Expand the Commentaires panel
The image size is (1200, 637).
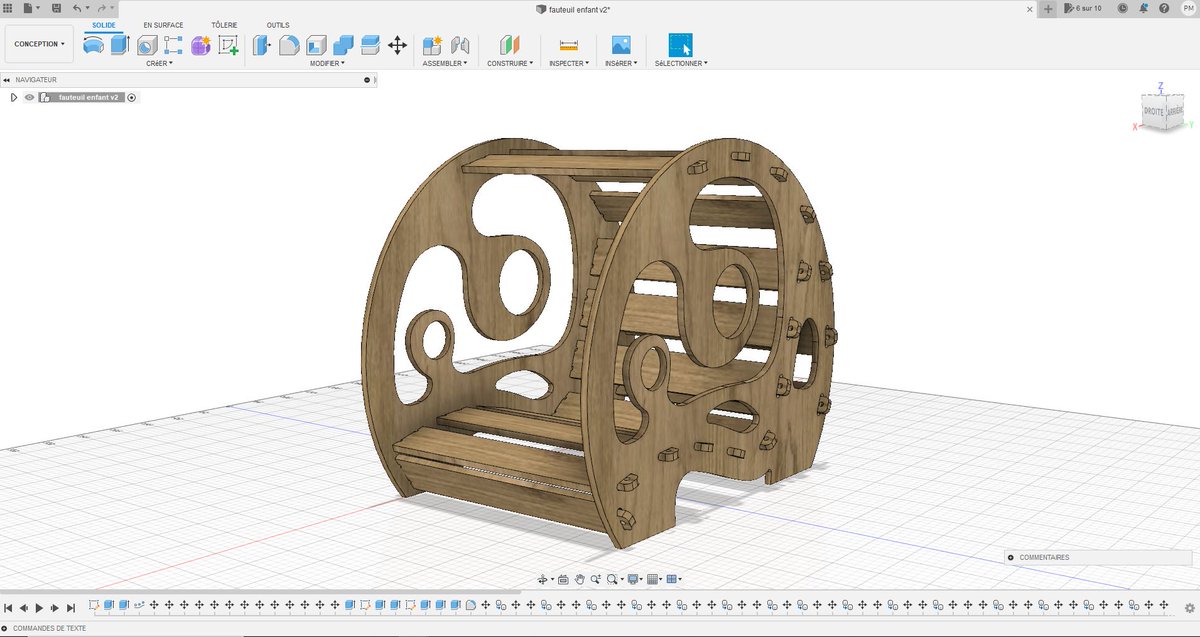[x=1011, y=557]
